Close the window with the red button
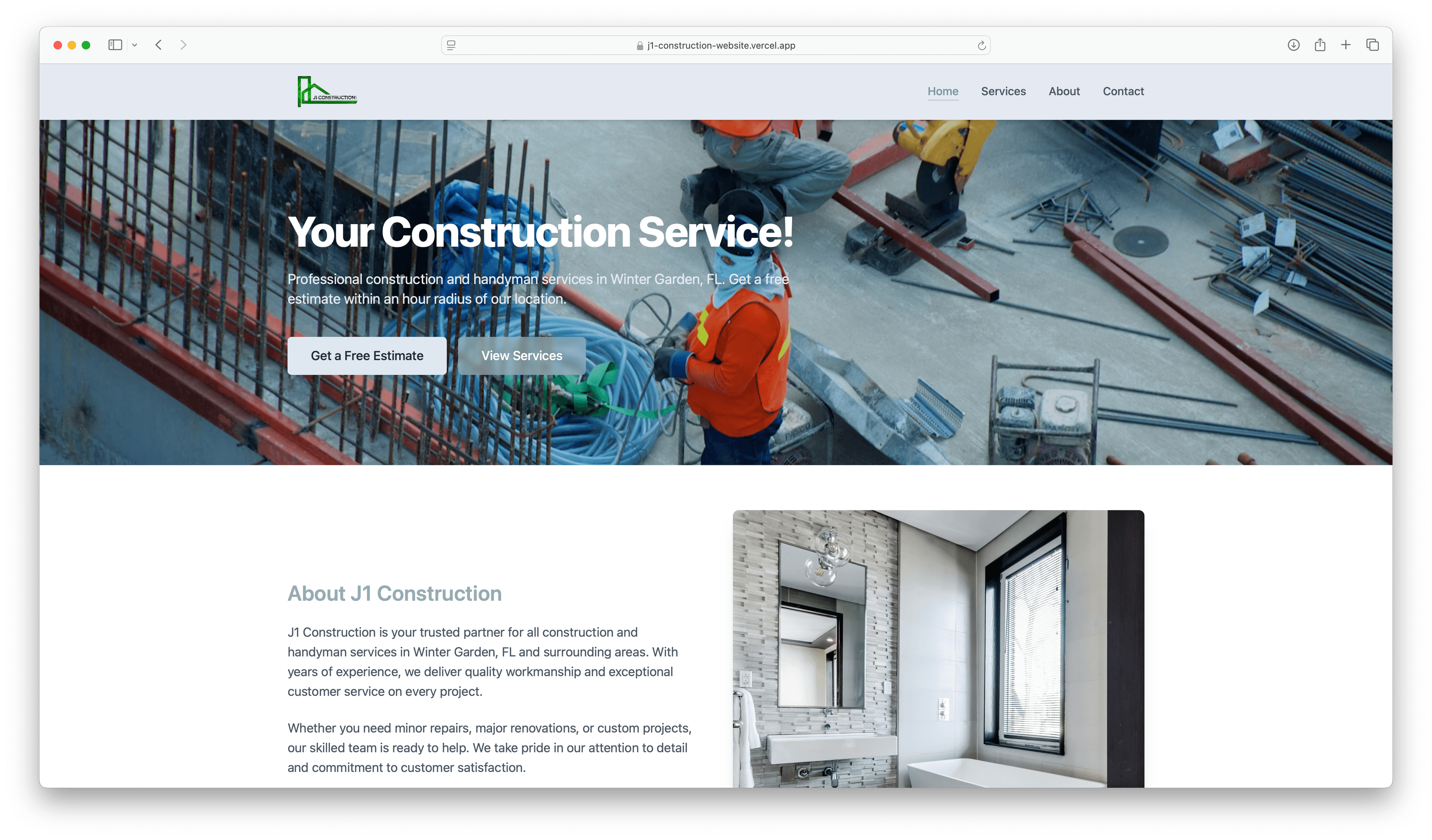This screenshot has width=1432, height=840. (x=58, y=45)
